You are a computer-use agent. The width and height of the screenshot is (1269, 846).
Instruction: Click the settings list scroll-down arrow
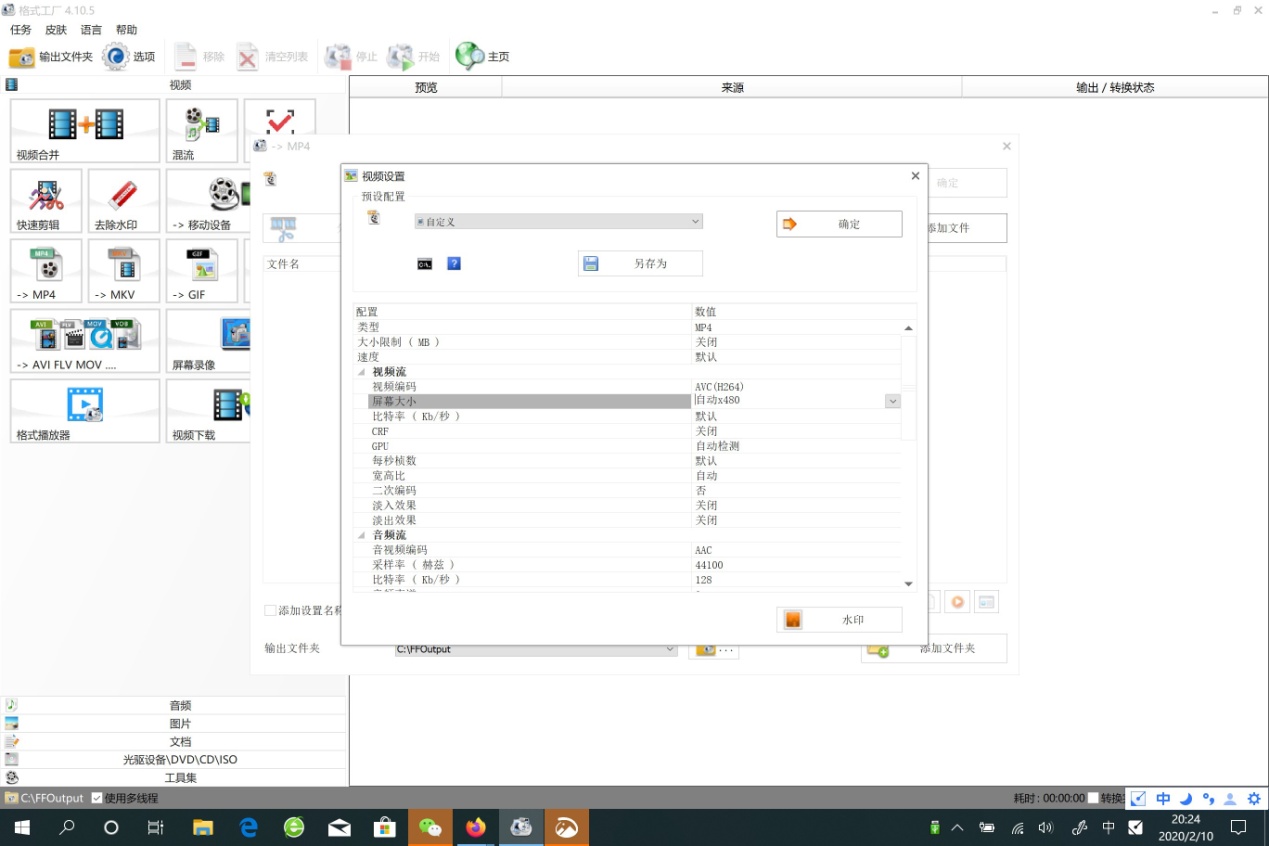tap(908, 584)
